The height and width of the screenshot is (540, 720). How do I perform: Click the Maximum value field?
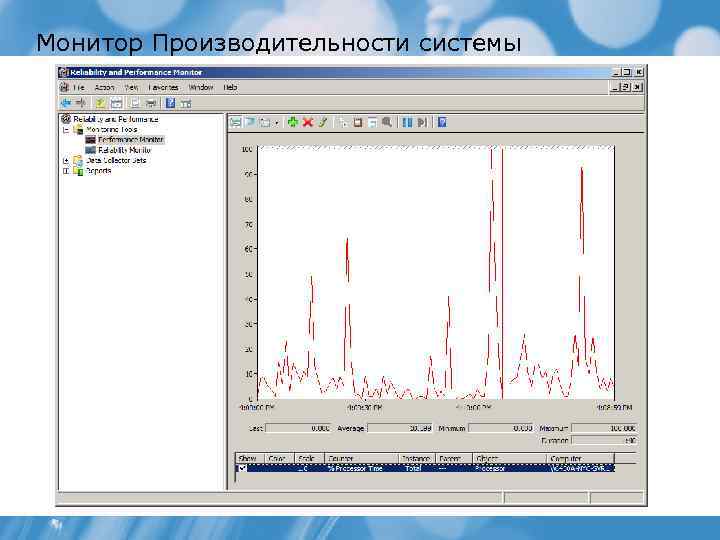604,428
